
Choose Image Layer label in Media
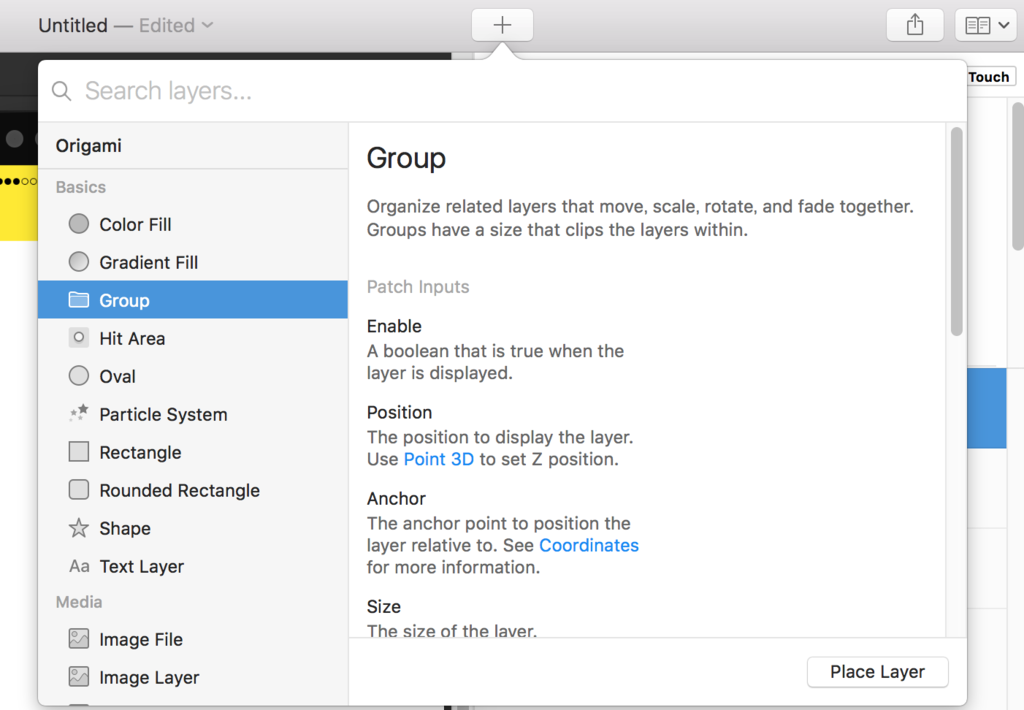click(149, 678)
